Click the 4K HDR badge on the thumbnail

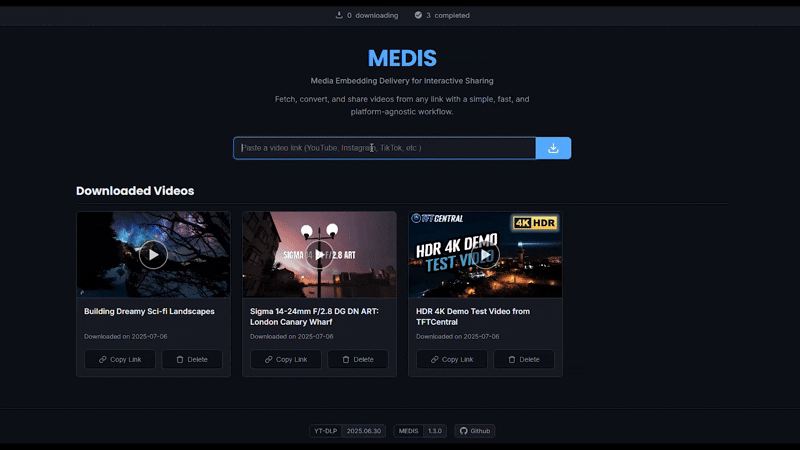pos(535,223)
